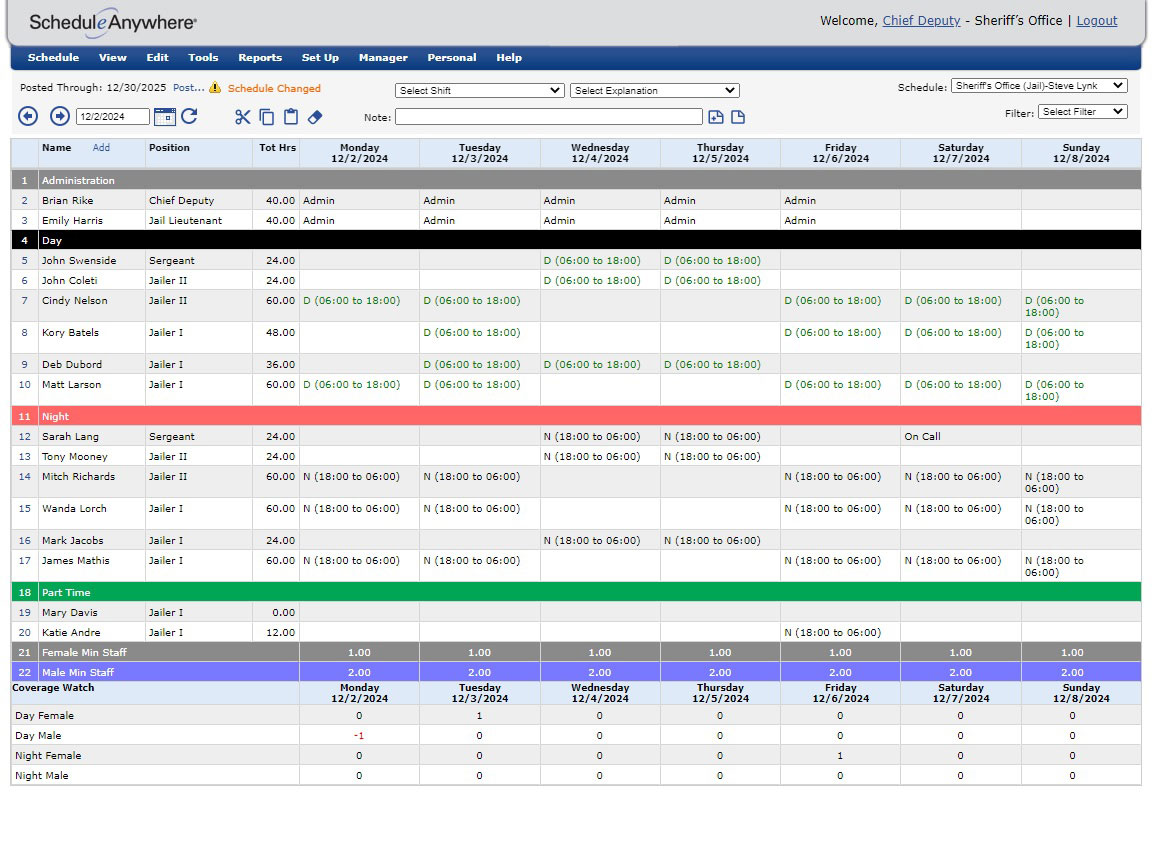The width and height of the screenshot is (1152, 864).
Task: Go to the previous week with the left arrow
Action: click(28, 116)
